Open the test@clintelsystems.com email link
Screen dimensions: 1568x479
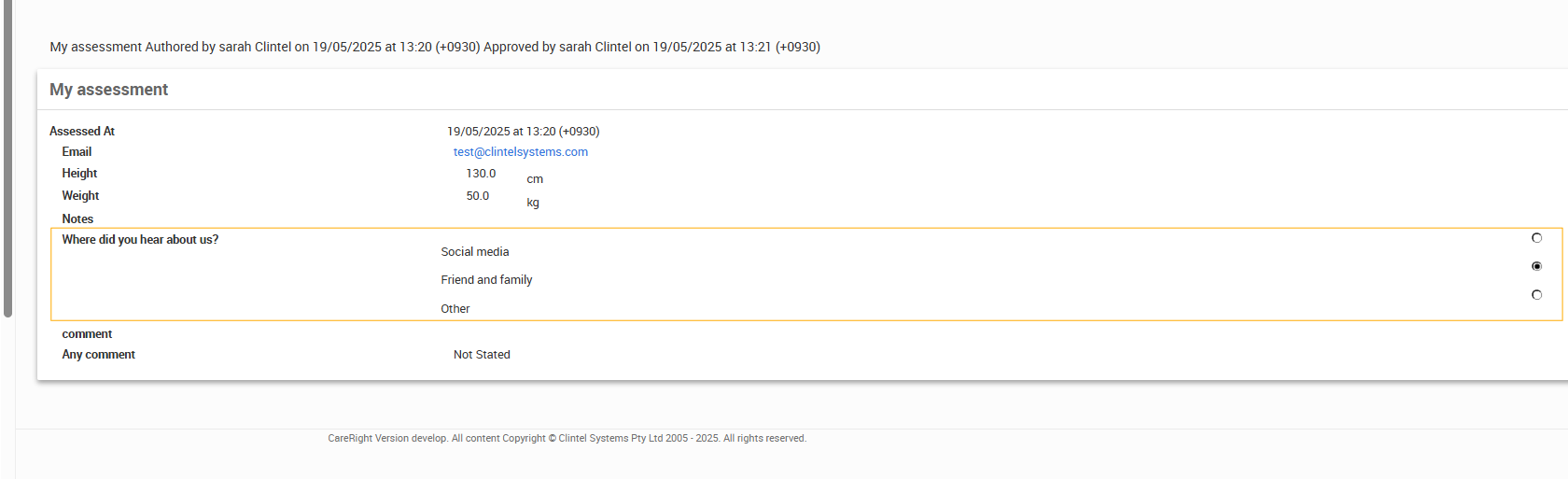(x=520, y=152)
